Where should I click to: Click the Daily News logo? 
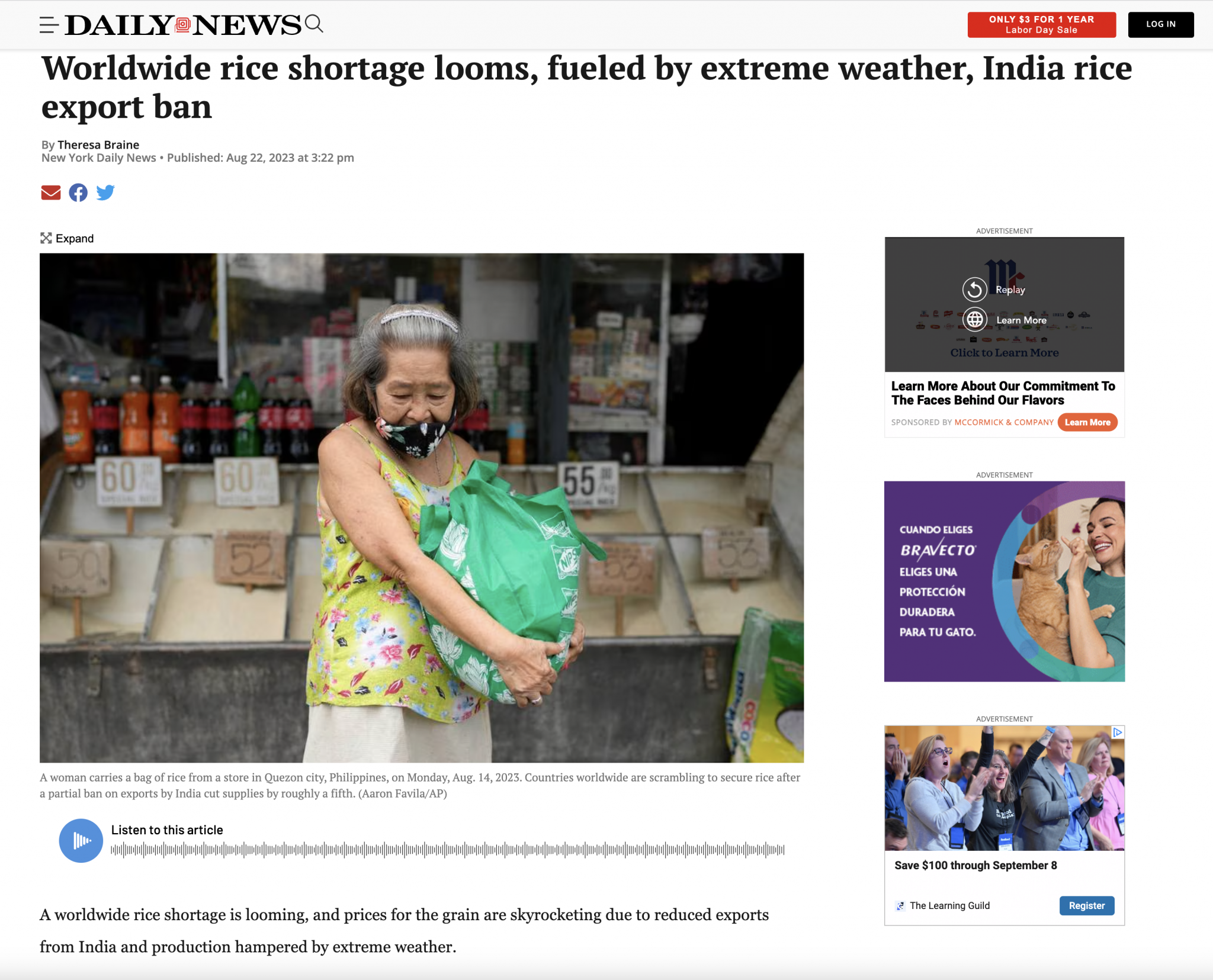point(183,25)
